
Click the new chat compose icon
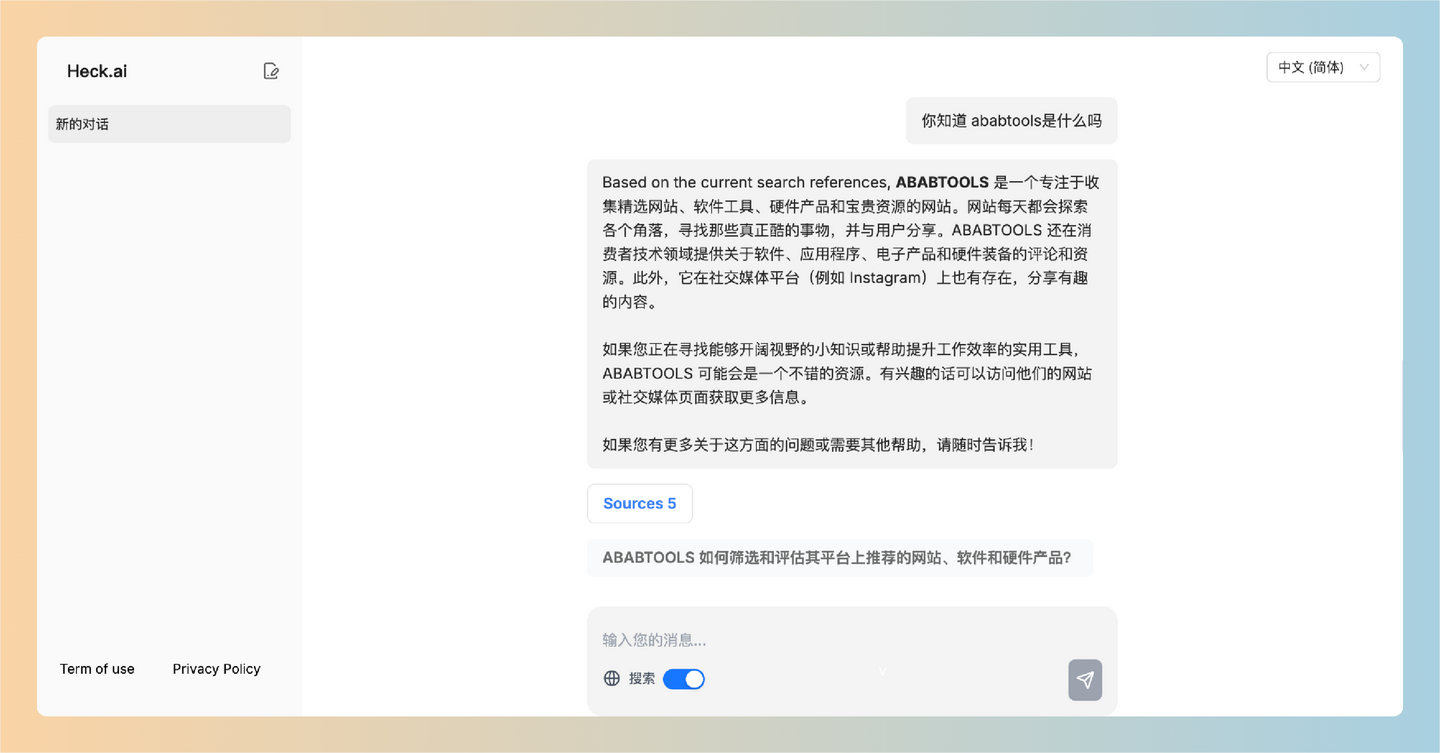point(271,71)
